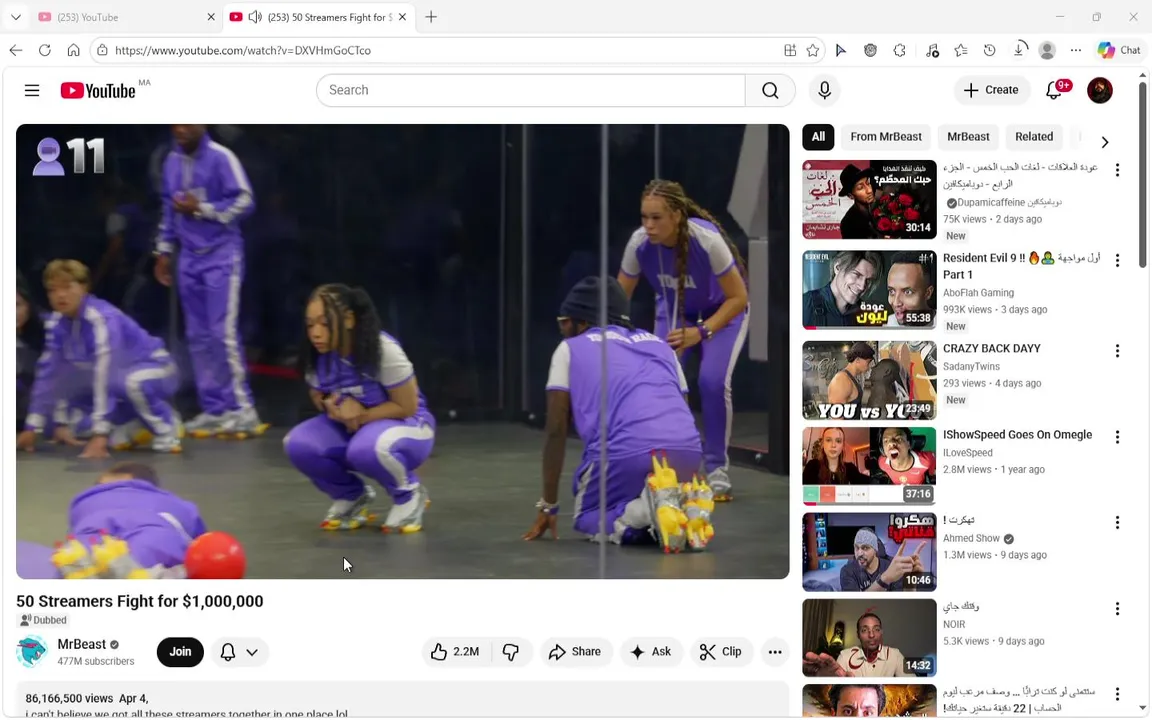
Task: Click the Share button
Action: coord(575,652)
